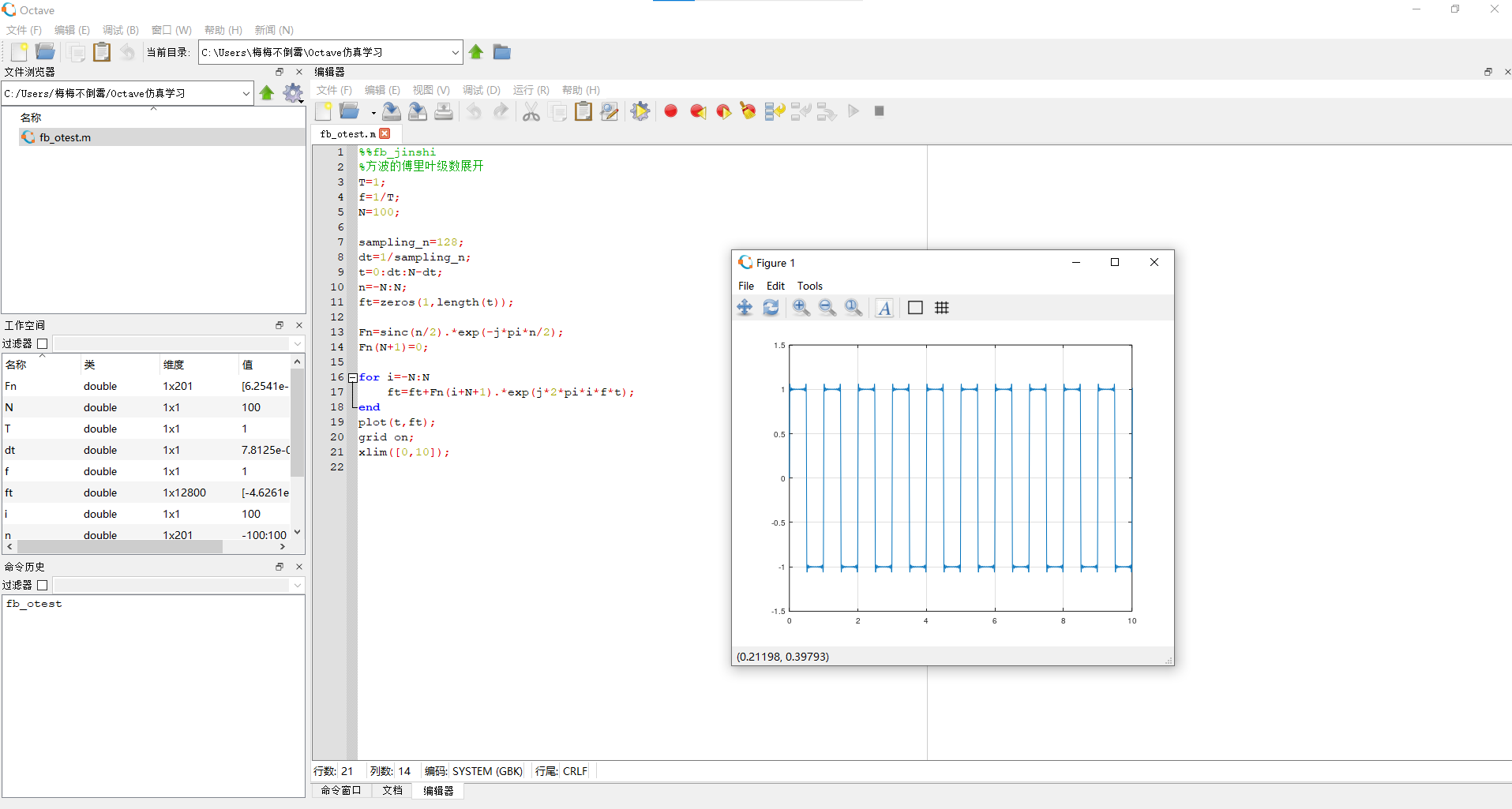The width and height of the screenshot is (1512, 809).
Task: Enable the workspace filter checkbox
Action: coord(43,343)
